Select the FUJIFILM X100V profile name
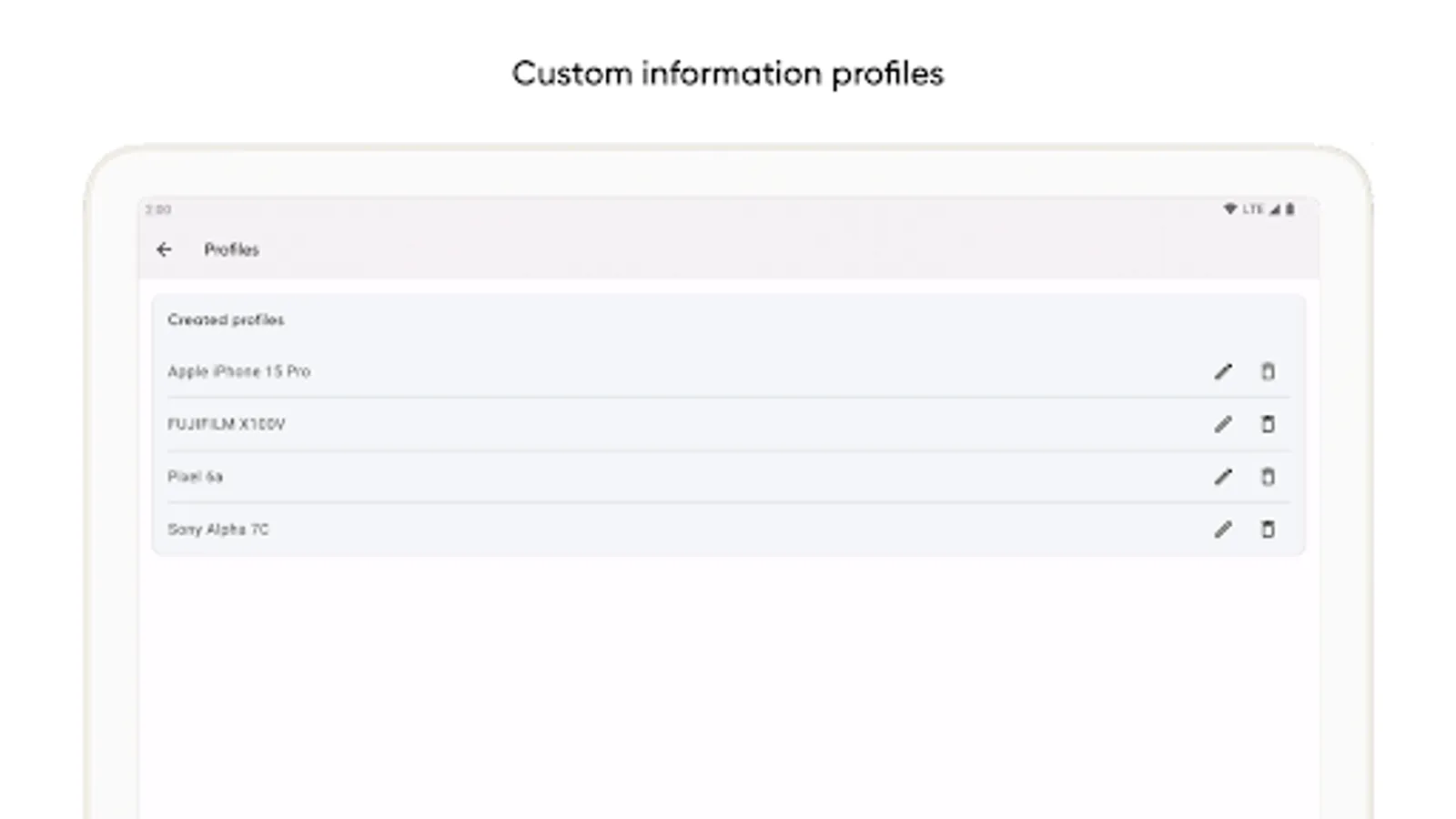This screenshot has height=819, width=1456. pos(226,424)
